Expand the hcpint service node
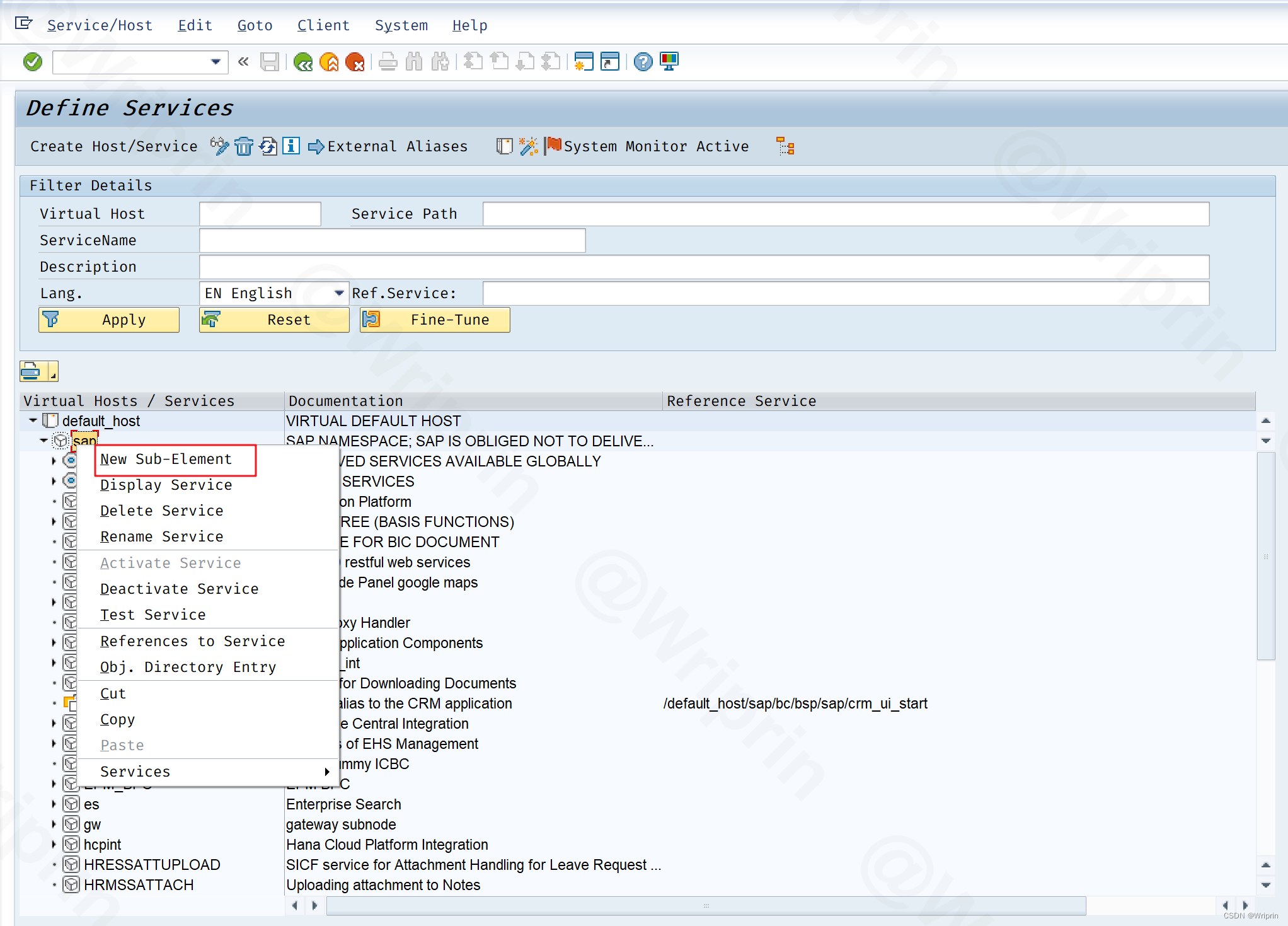Screen dimensions: 1288x926 pyautogui.click(x=54, y=845)
